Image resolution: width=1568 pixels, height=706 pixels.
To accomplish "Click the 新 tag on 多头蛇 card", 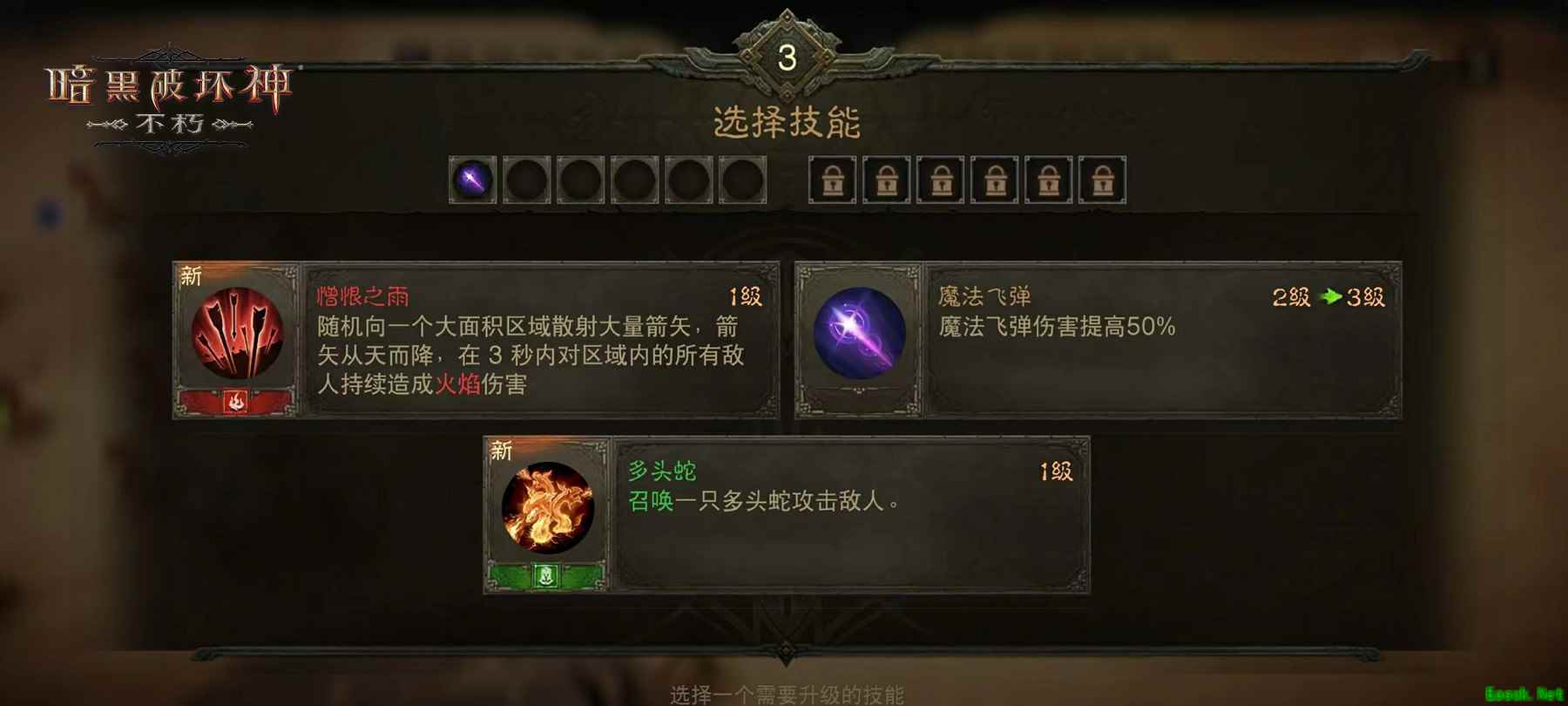I will pyautogui.click(x=501, y=451).
